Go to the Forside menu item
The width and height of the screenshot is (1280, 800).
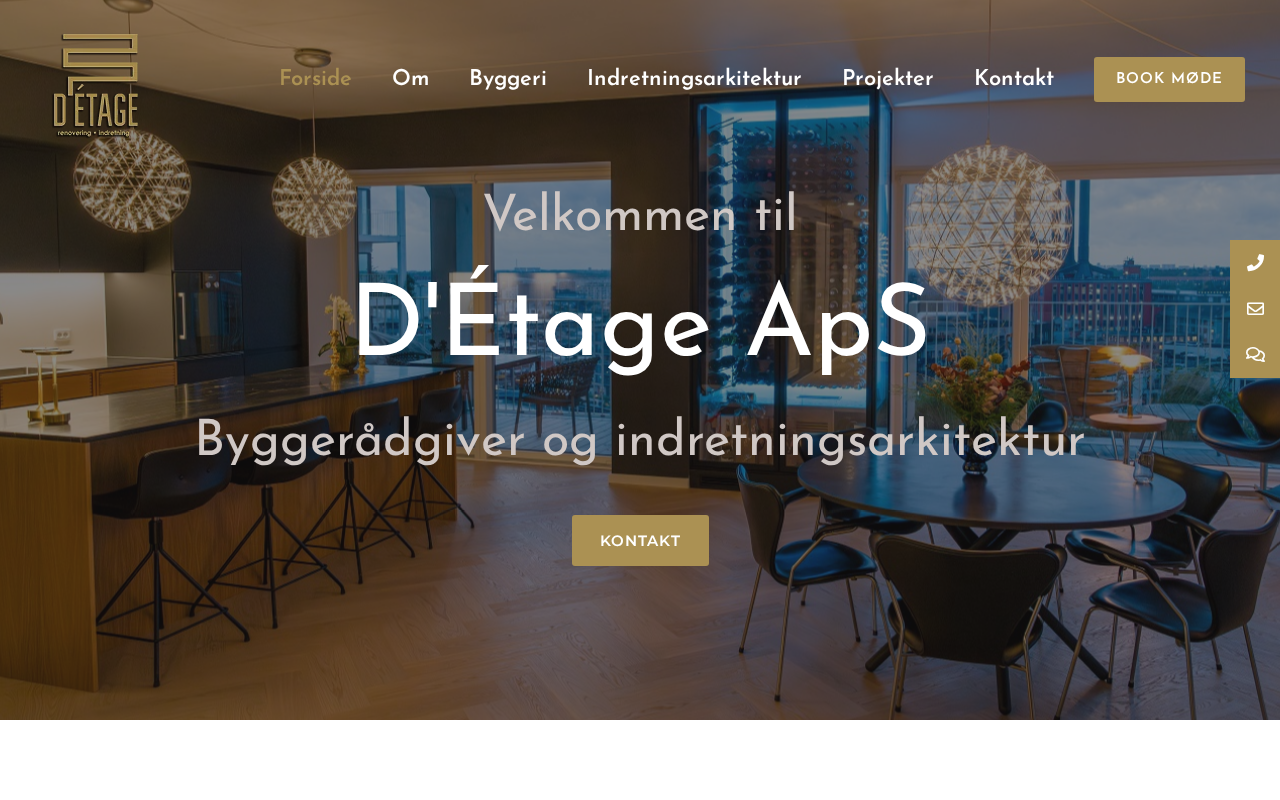point(315,79)
